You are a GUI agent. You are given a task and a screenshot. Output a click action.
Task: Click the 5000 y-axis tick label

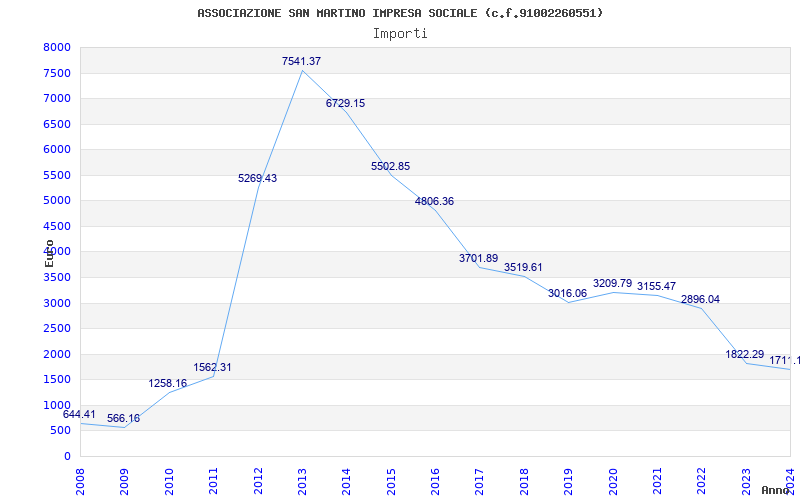(x=57, y=201)
